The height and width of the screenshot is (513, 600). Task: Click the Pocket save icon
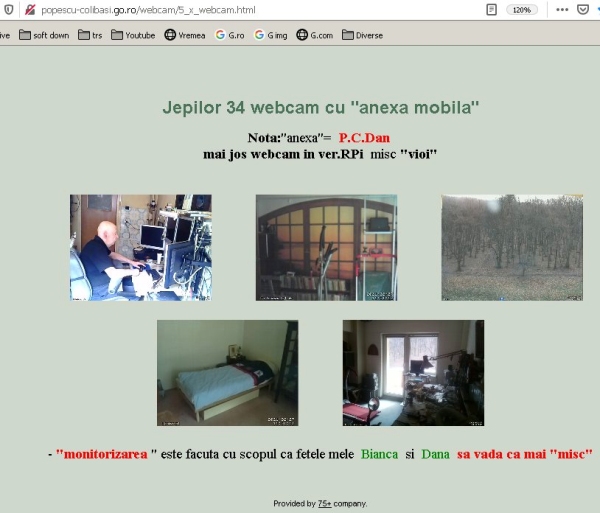(582, 9)
